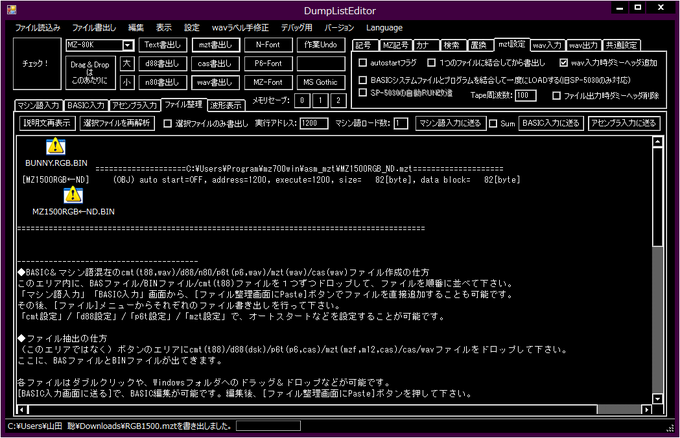
Task: Click the Tape周波数 input field
Action: coord(526,95)
